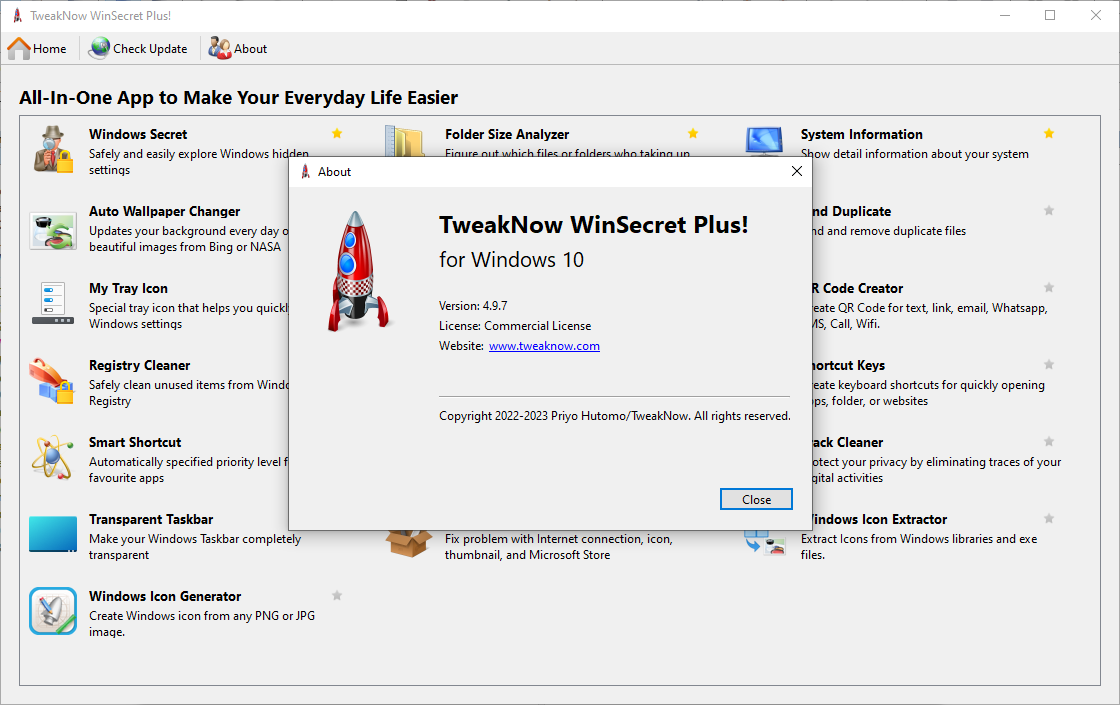Open Auto Wallpaper Changer title
The width and height of the screenshot is (1120, 705).
164,211
